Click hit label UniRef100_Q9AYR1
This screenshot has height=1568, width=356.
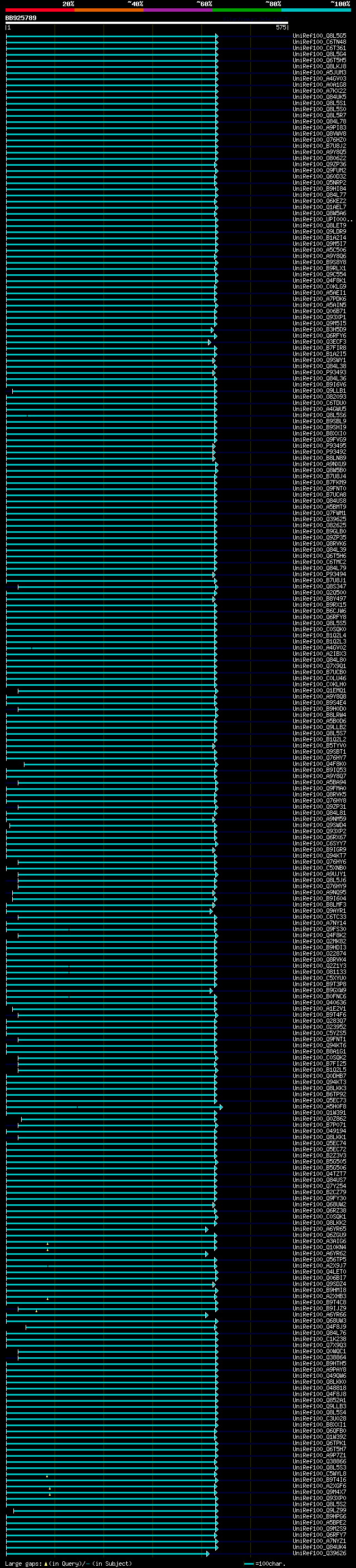319,911
